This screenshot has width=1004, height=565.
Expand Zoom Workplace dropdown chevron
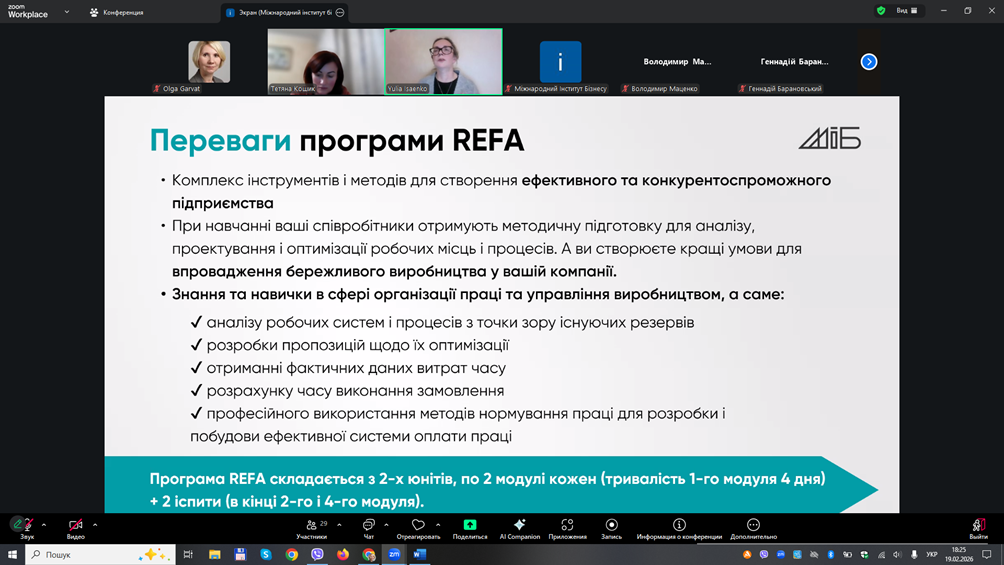tap(67, 12)
